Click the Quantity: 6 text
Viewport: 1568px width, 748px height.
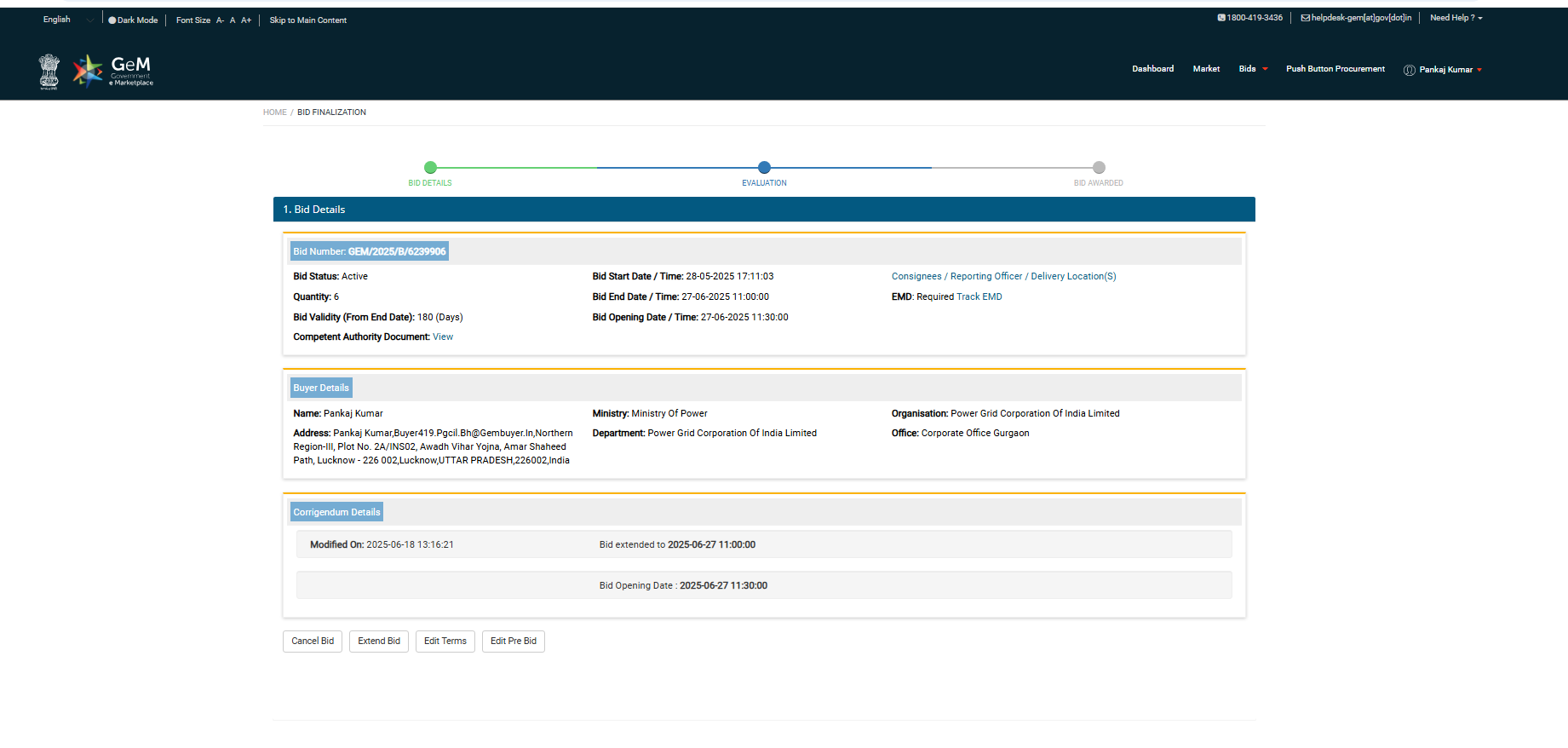pos(316,297)
